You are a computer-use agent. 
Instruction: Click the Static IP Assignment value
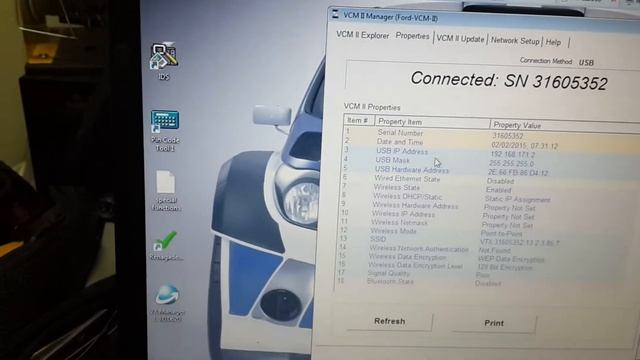click(x=518, y=199)
